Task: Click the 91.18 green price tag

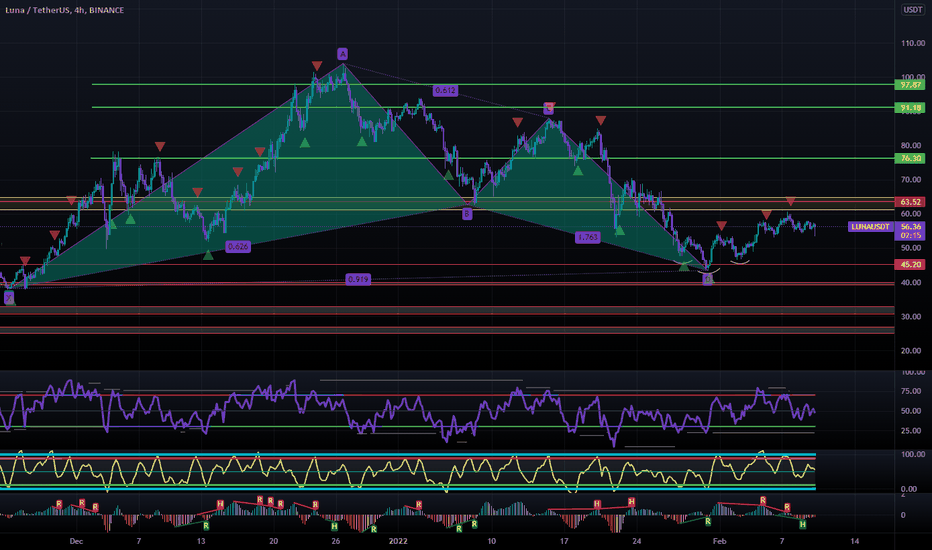Action: 910,108
